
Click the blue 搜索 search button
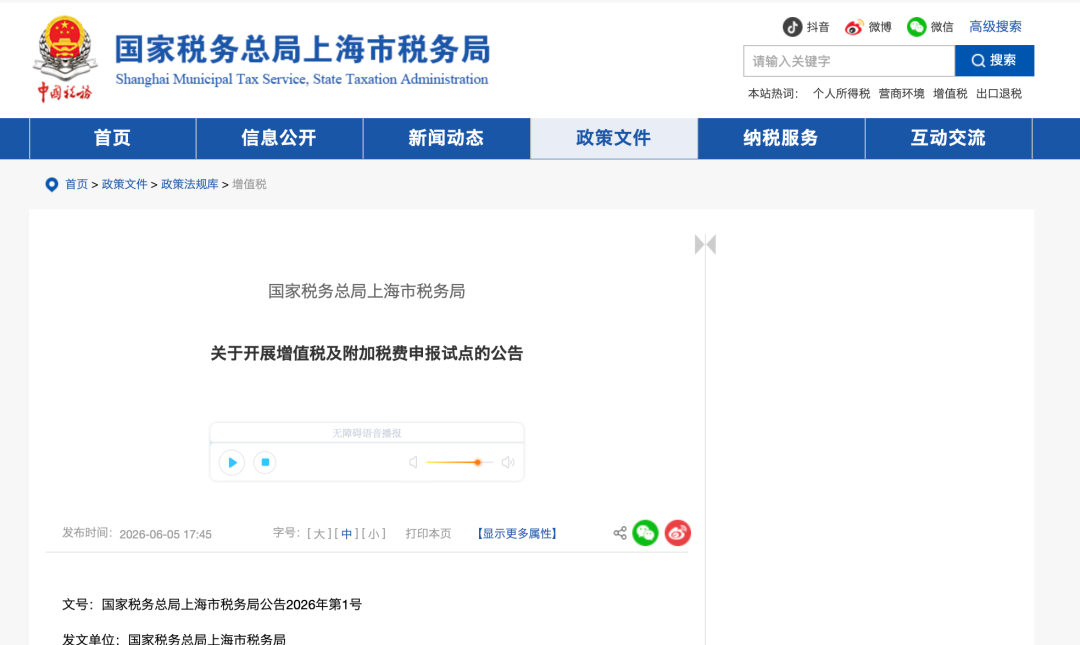click(x=994, y=61)
